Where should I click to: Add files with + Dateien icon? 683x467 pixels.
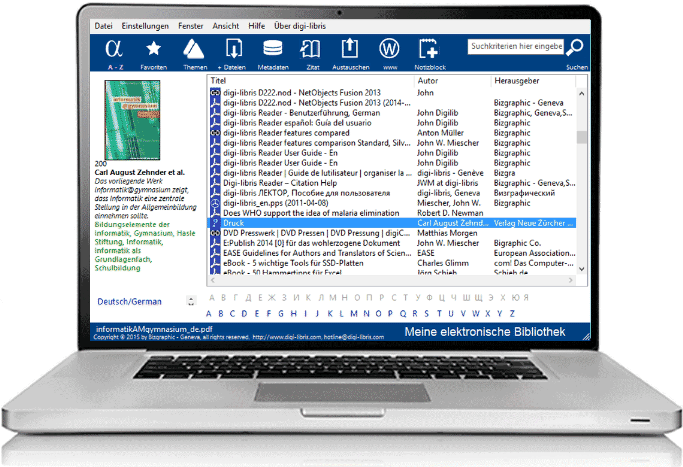point(233,49)
